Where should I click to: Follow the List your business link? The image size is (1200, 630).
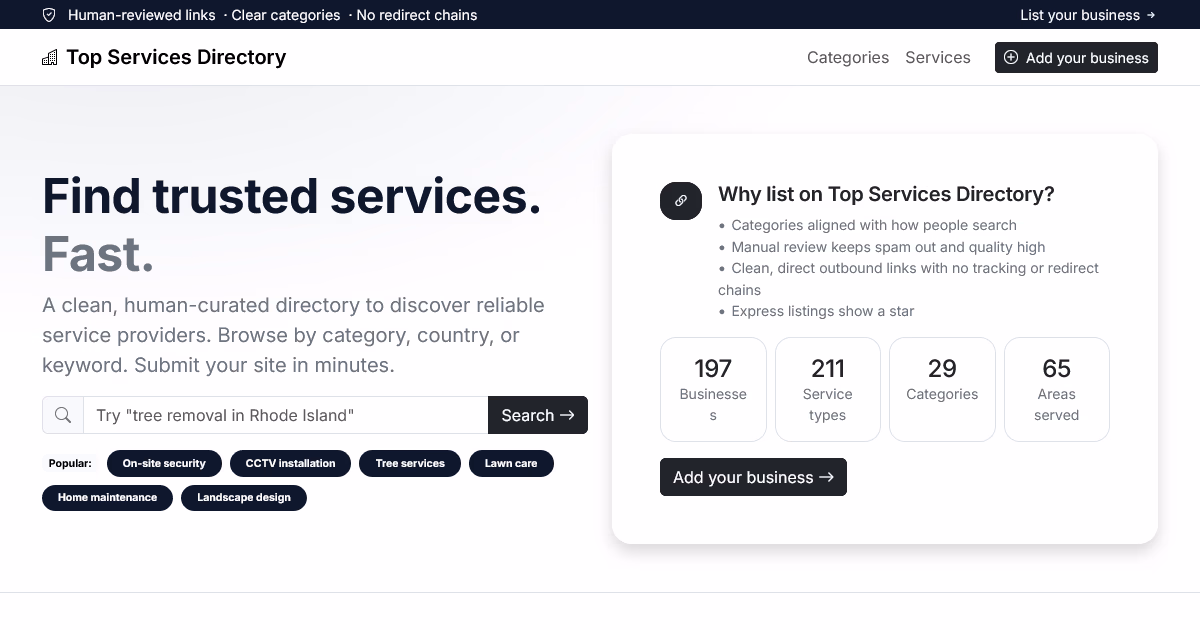coord(1087,15)
